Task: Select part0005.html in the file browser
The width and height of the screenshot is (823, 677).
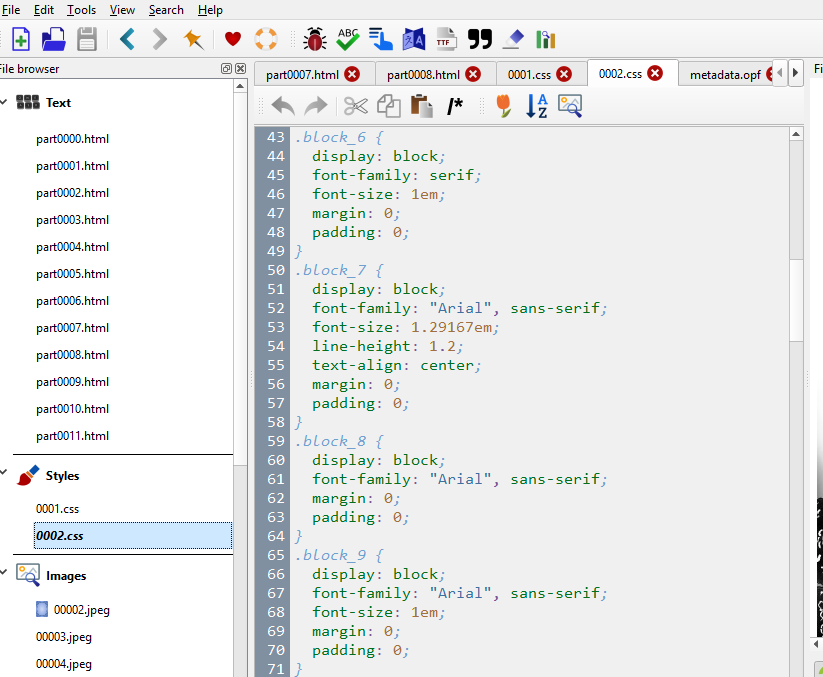Action: point(72,274)
